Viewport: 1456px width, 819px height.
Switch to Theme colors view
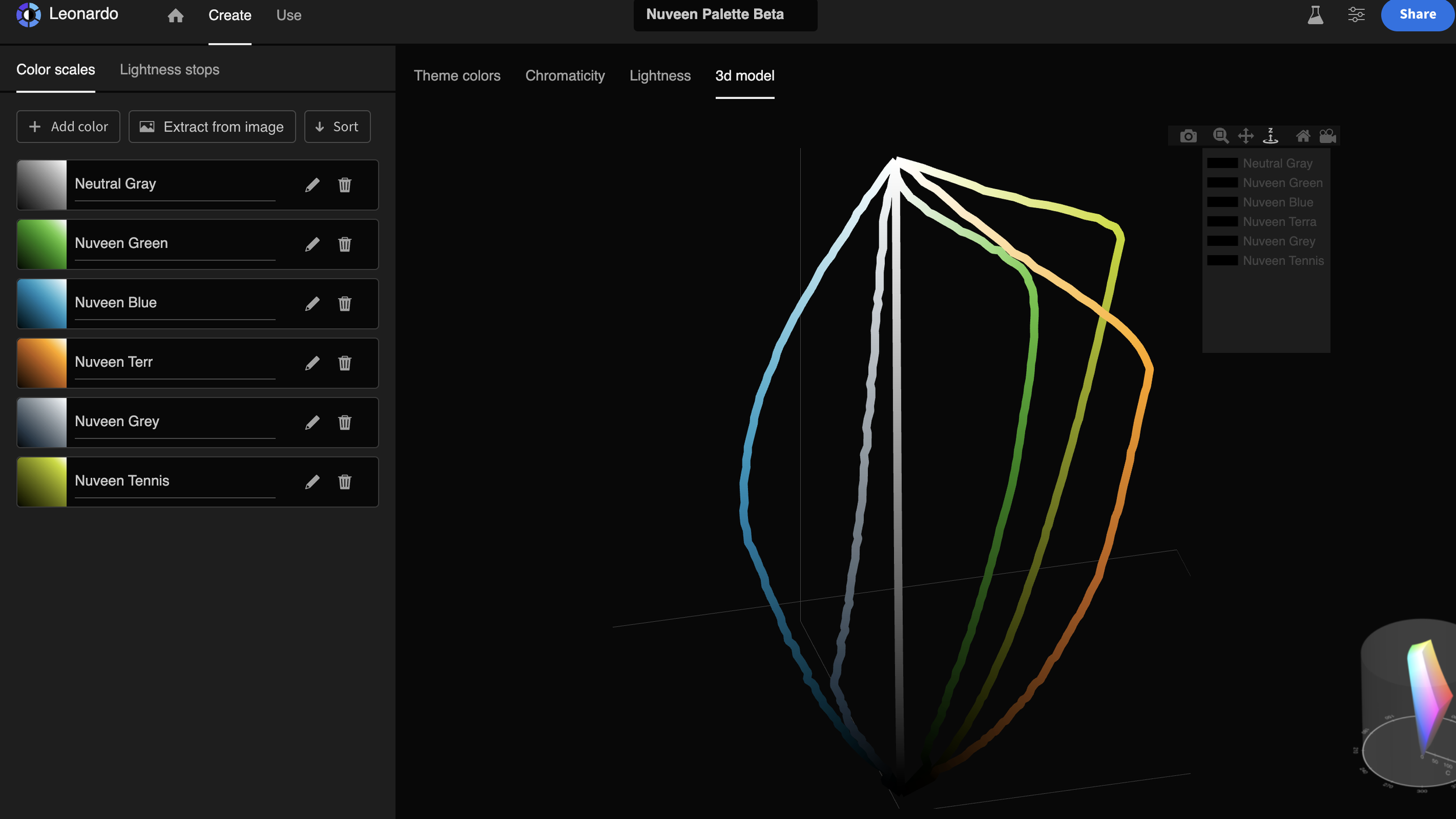coord(457,76)
